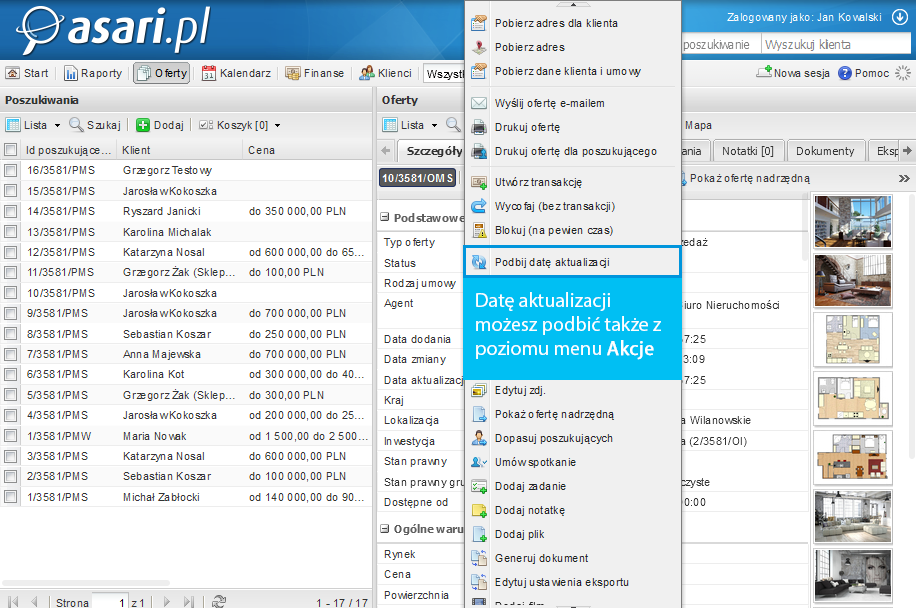Toggle the select-all checkbox in header
The image size is (916, 608).
click(11, 150)
